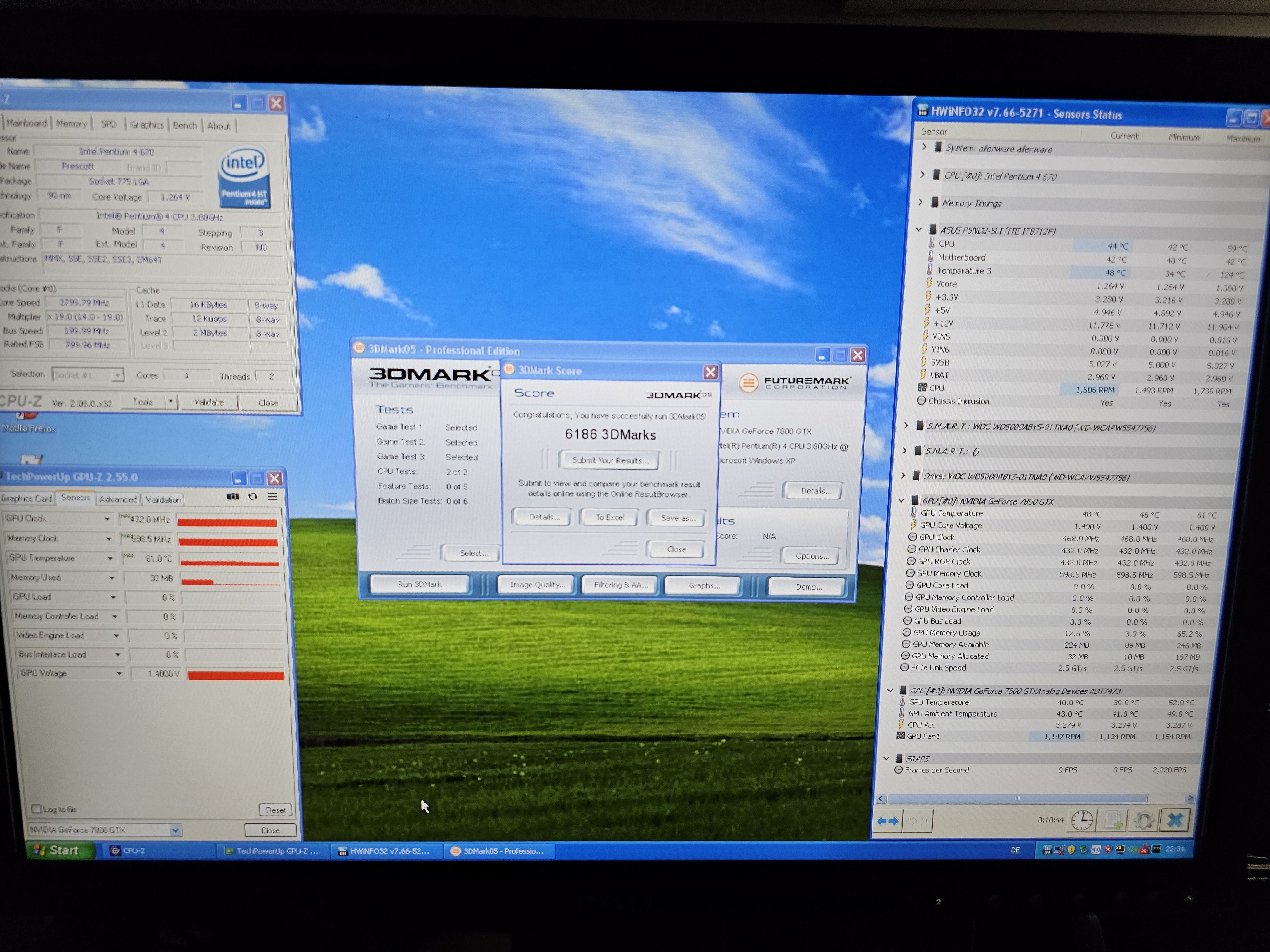Collapse FRAPS sensor group
This screenshot has width=1270, height=952.
[x=886, y=758]
